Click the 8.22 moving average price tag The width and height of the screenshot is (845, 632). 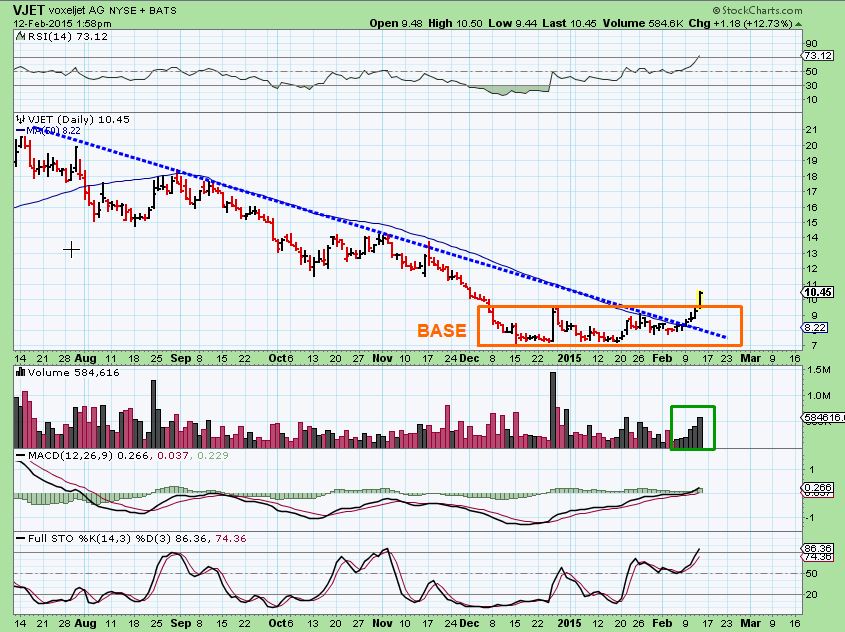click(x=815, y=328)
